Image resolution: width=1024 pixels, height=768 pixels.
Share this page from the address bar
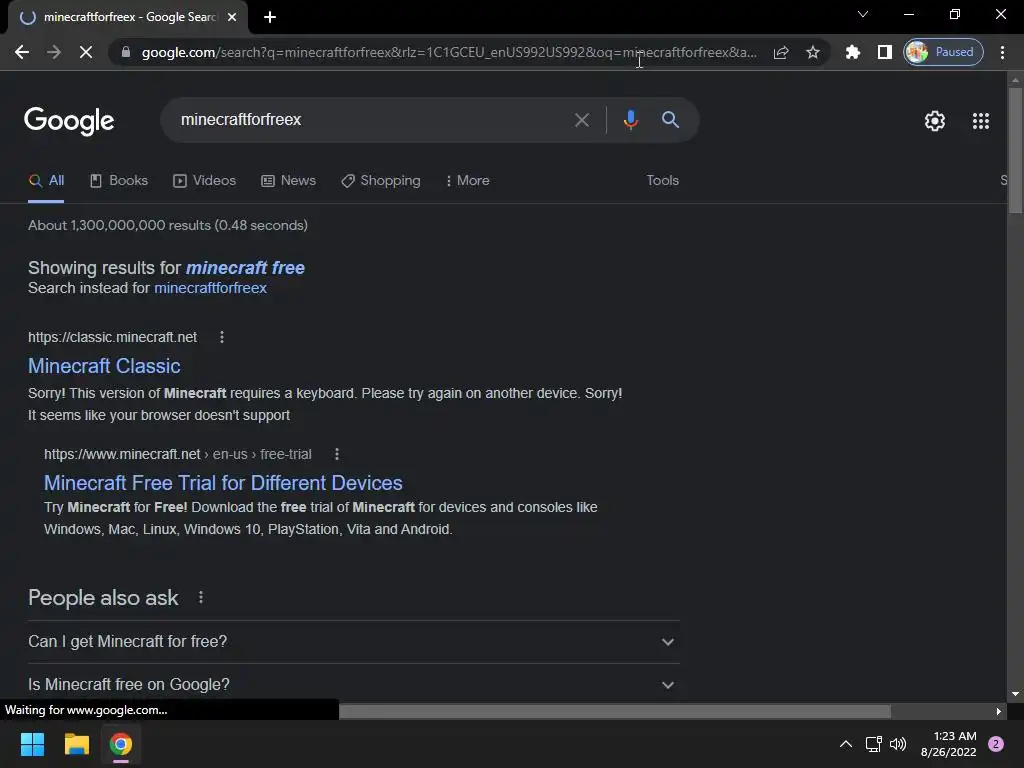coord(781,52)
